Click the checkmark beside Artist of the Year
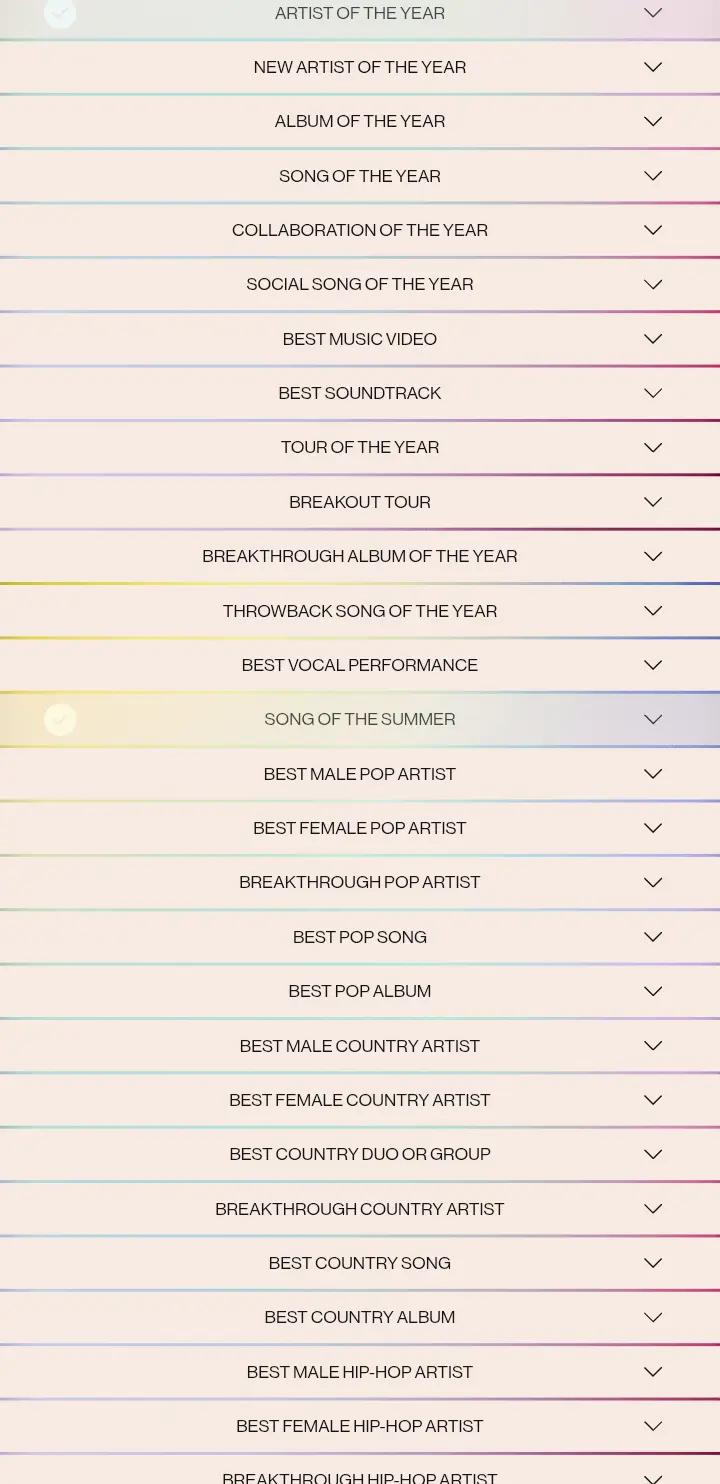Image resolution: width=720 pixels, height=1484 pixels. [x=60, y=13]
